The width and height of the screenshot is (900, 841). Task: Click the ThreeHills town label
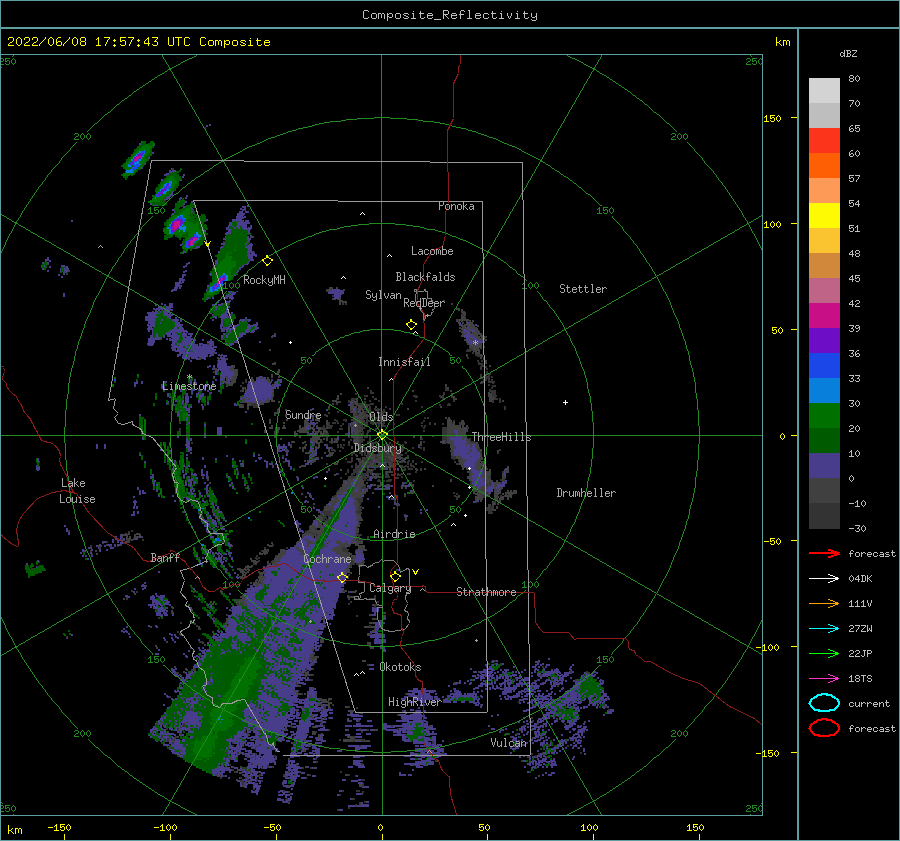click(501, 437)
